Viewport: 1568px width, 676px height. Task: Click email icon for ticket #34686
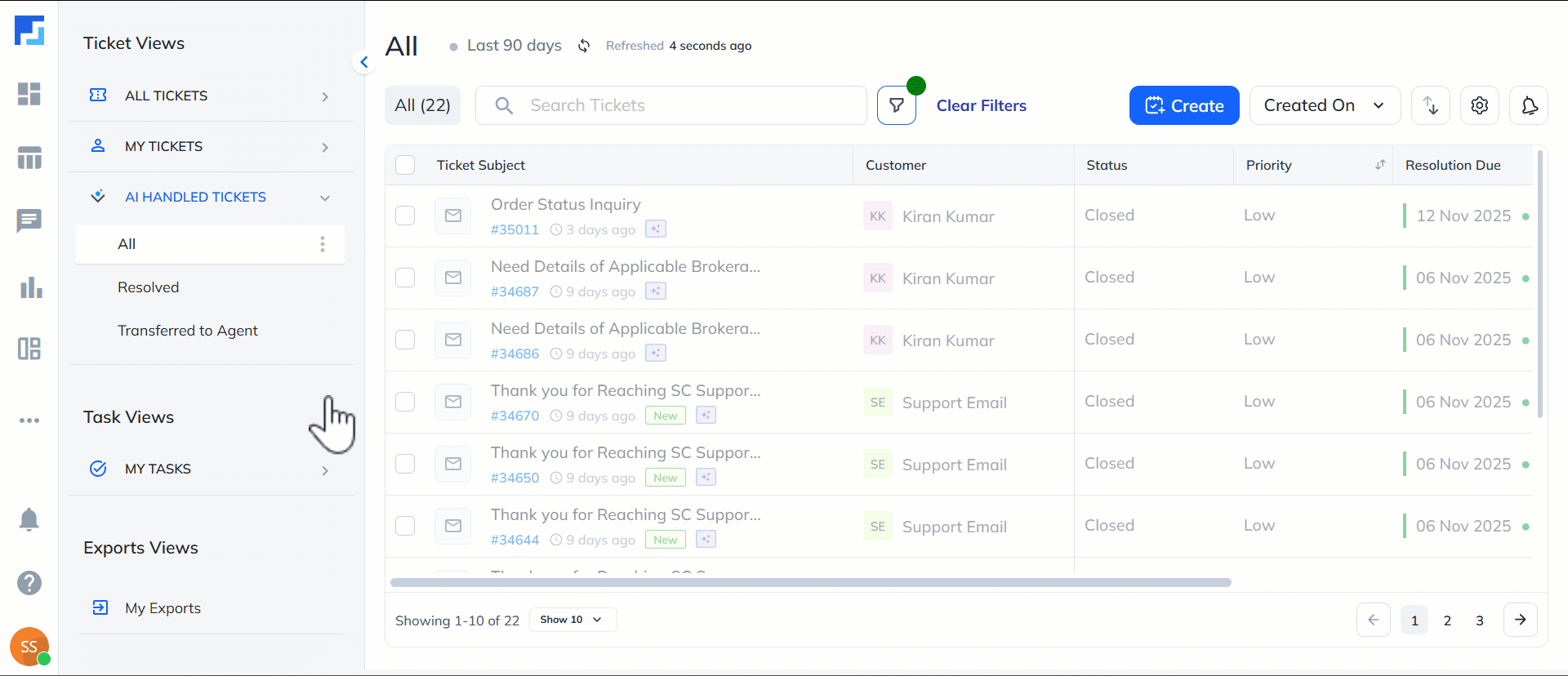point(453,340)
